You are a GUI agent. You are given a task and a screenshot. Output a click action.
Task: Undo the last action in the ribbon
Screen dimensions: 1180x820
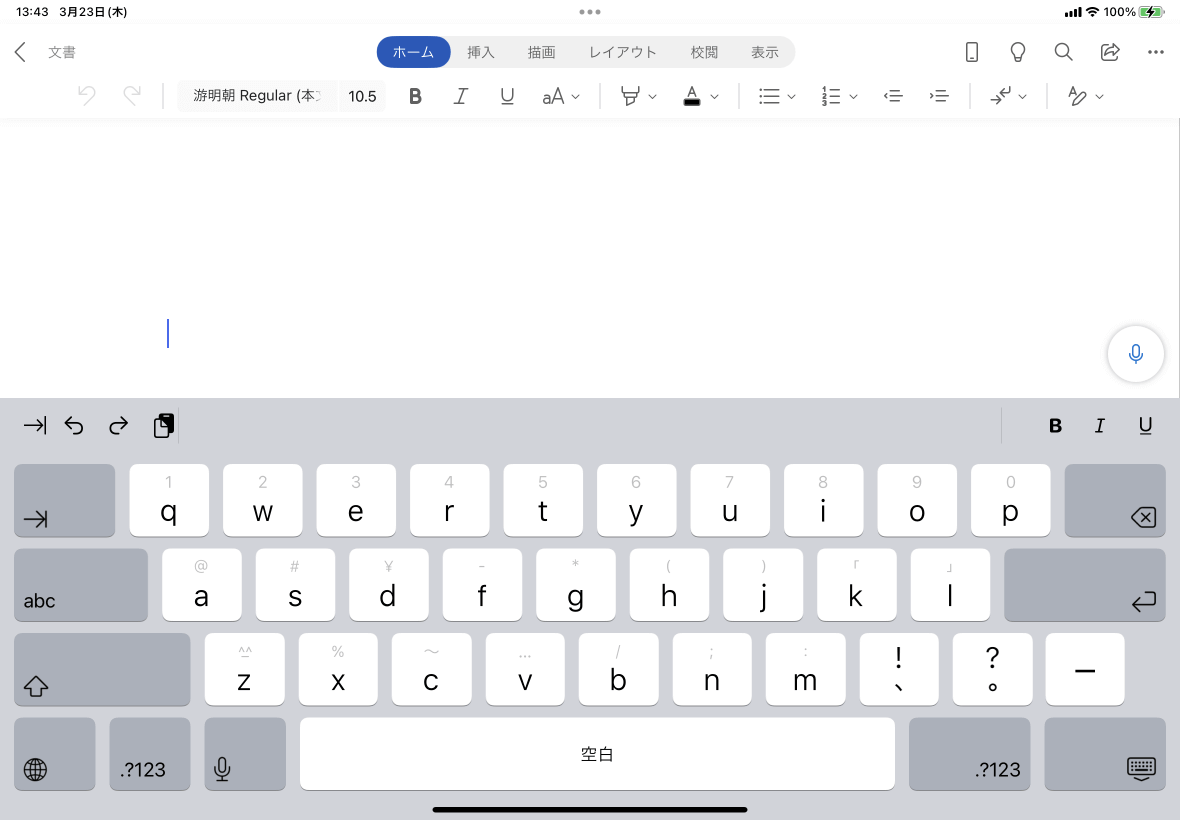pos(87,96)
